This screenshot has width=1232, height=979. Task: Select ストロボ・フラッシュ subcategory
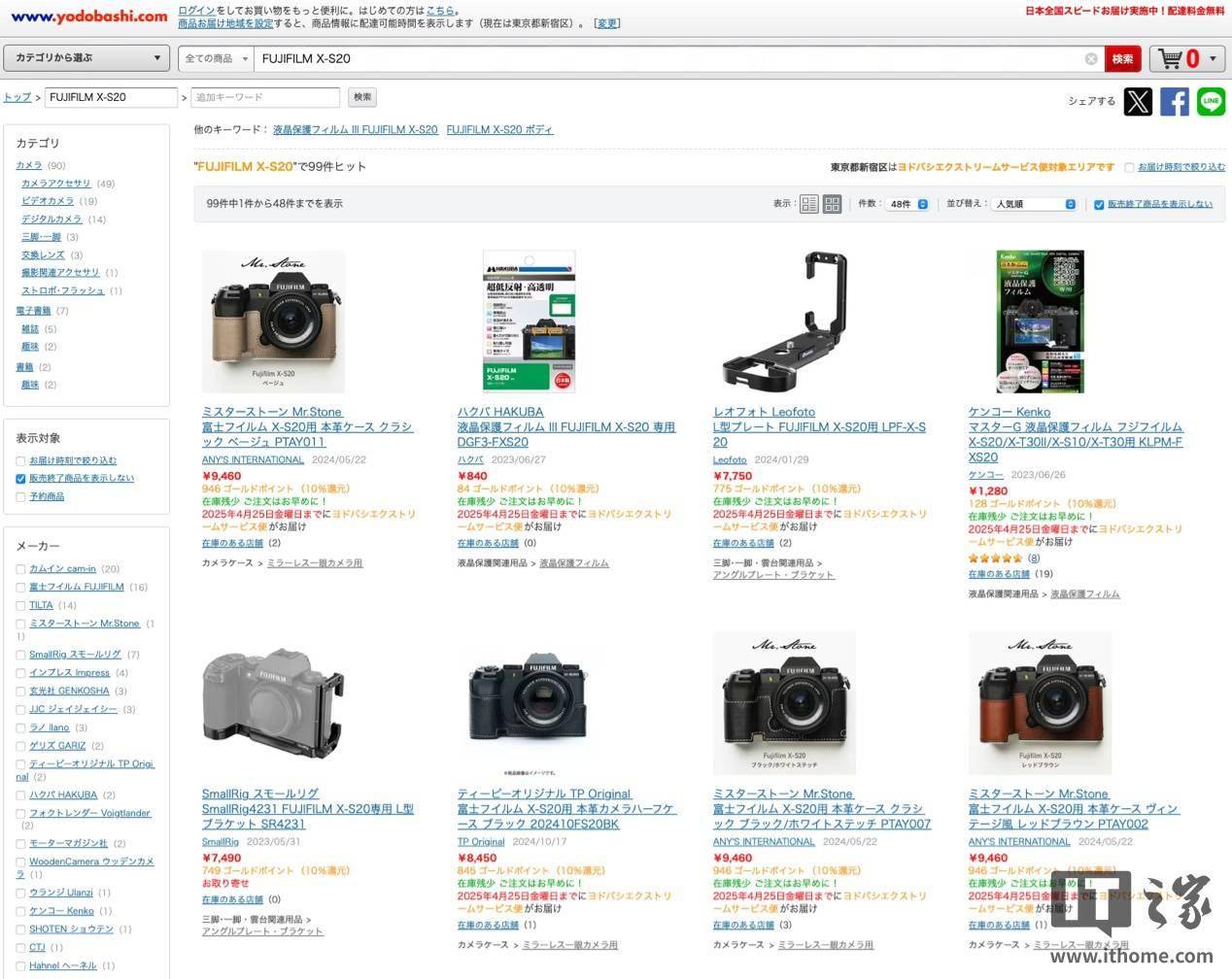click(x=62, y=291)
